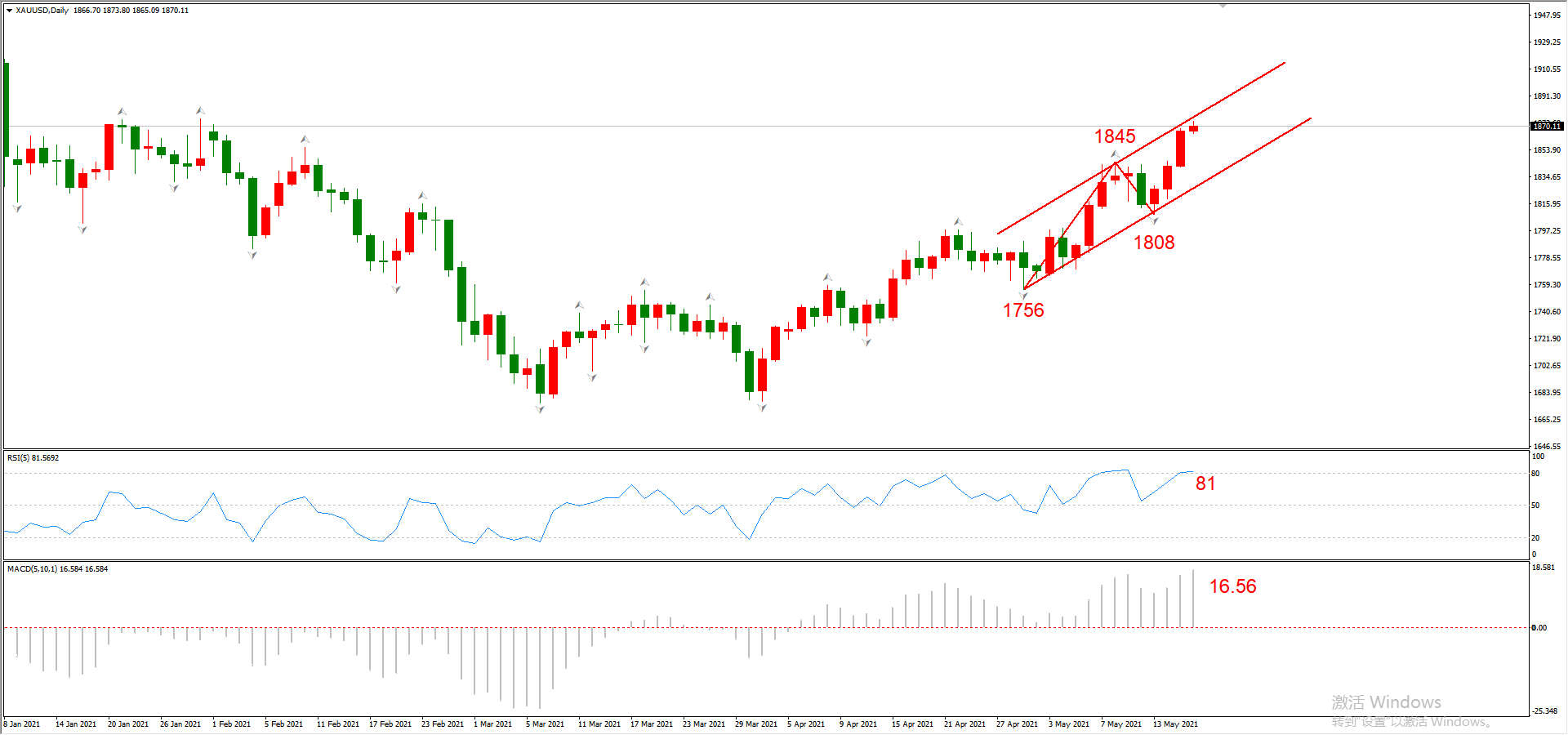
Task: Click the 1 Mar 2021 date label
Action: (x=493, y=724)
